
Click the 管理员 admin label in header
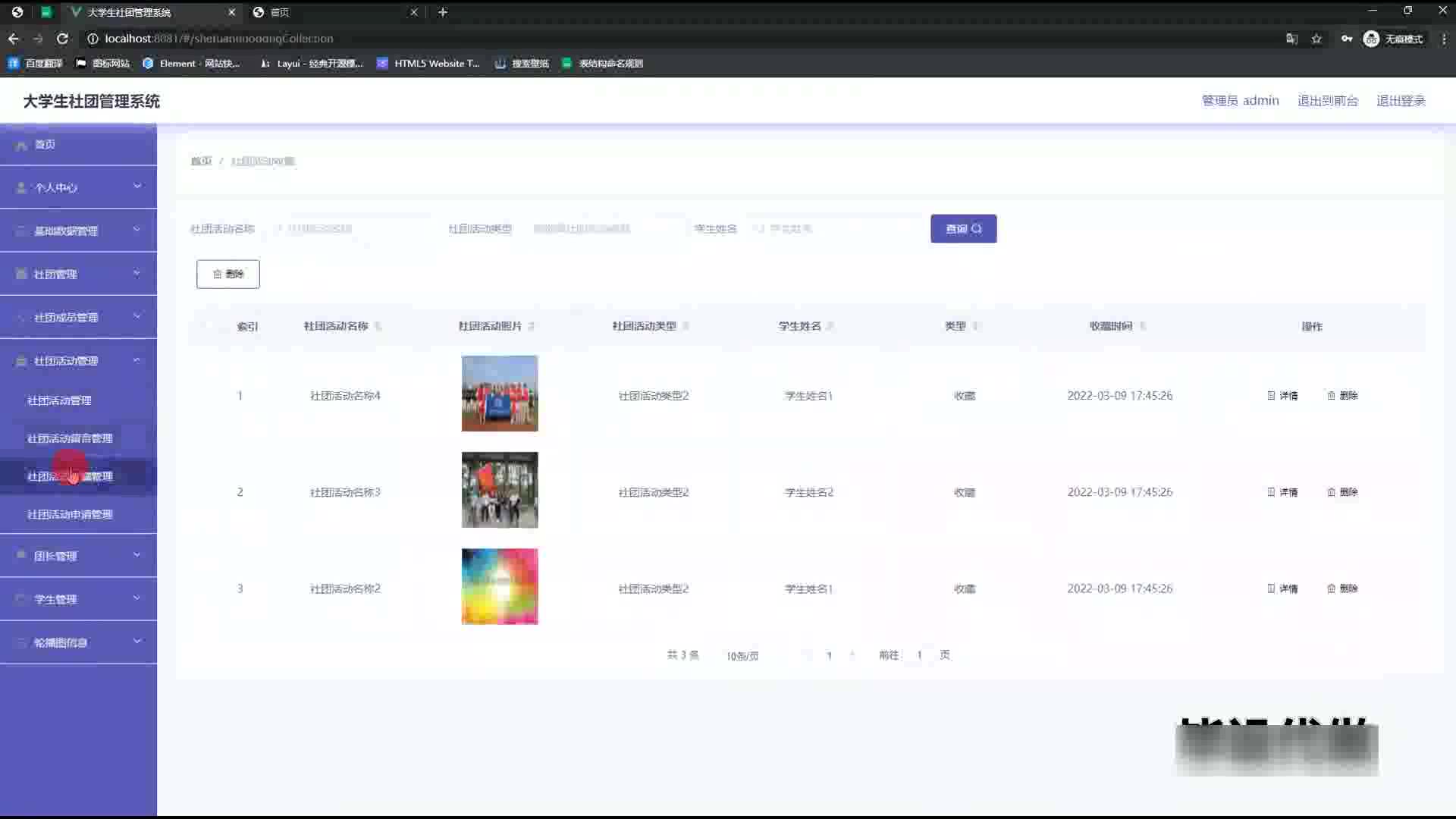coord(1240,101)
